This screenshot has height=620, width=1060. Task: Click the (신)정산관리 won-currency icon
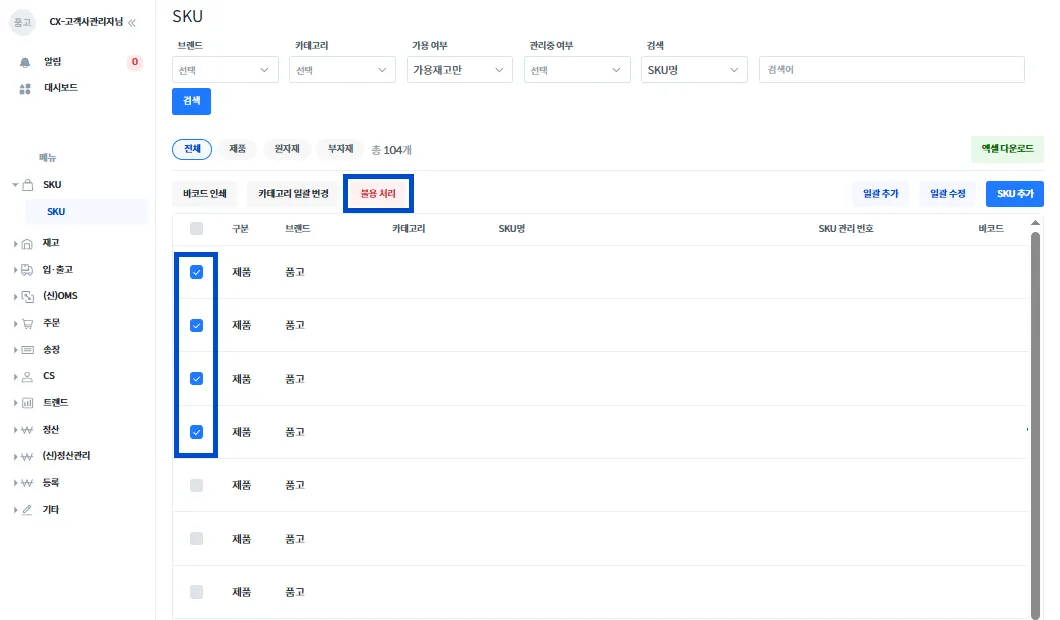pyautogui.click(x=27, y=456)
